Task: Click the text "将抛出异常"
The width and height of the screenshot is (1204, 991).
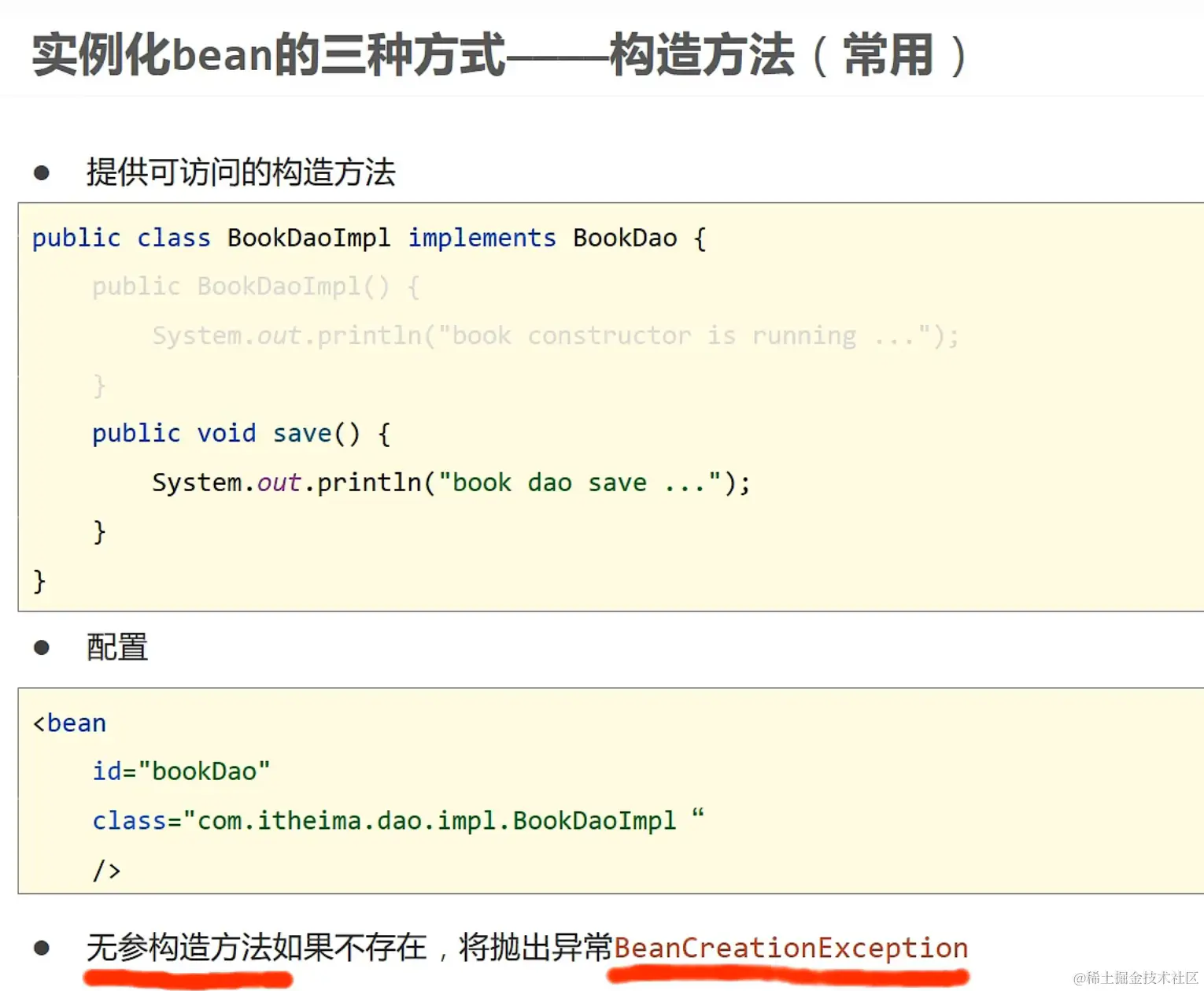Action: (535, 947)
